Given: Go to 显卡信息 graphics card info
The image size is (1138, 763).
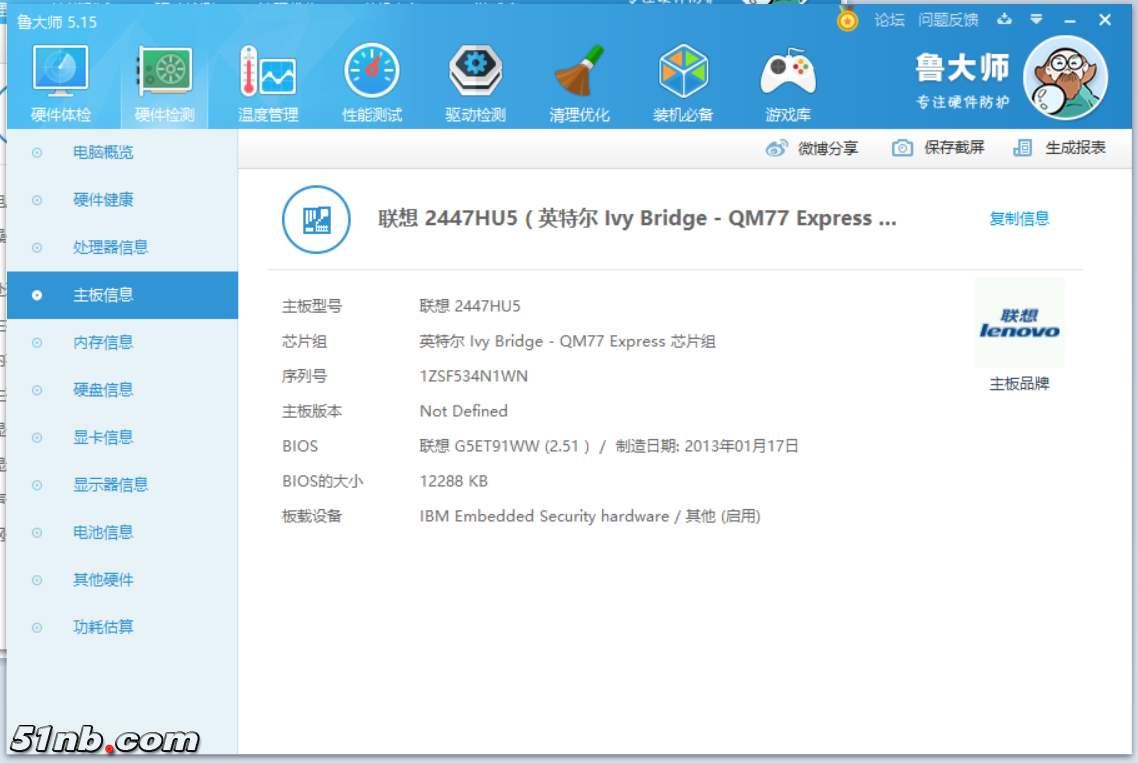Looking at the screenshot, I should pos(103,438).
